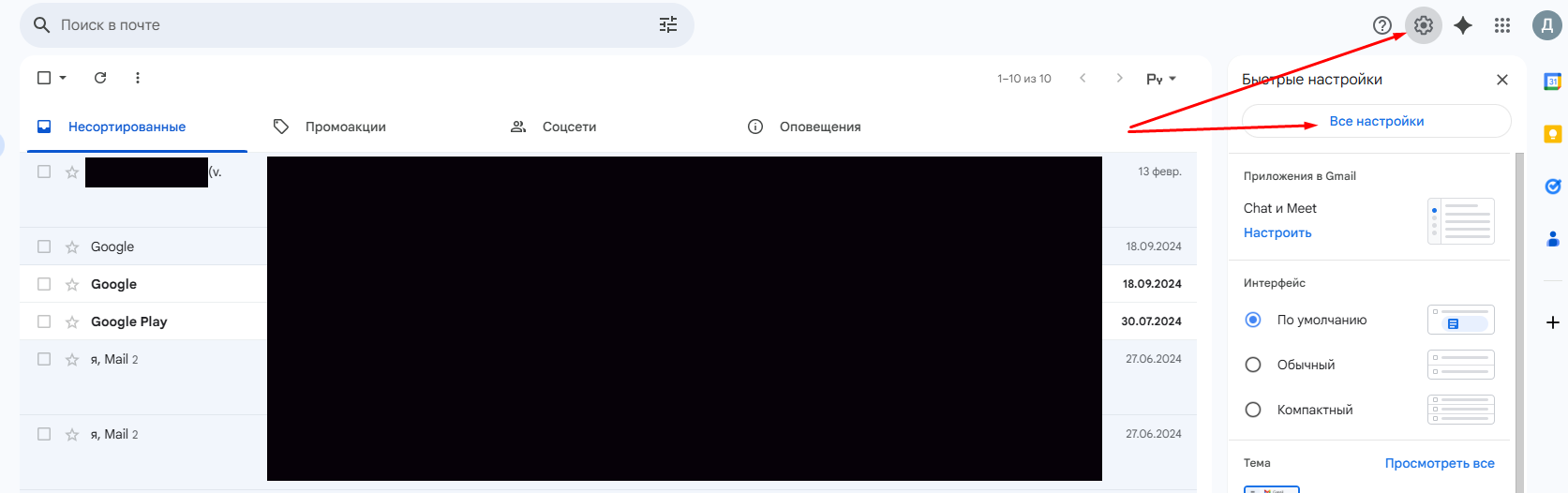This screenshot has width=1568, height=493.
Task: Select the 13 февр. message checkbox
Action: pyautogui.click(x=44, y=172)
